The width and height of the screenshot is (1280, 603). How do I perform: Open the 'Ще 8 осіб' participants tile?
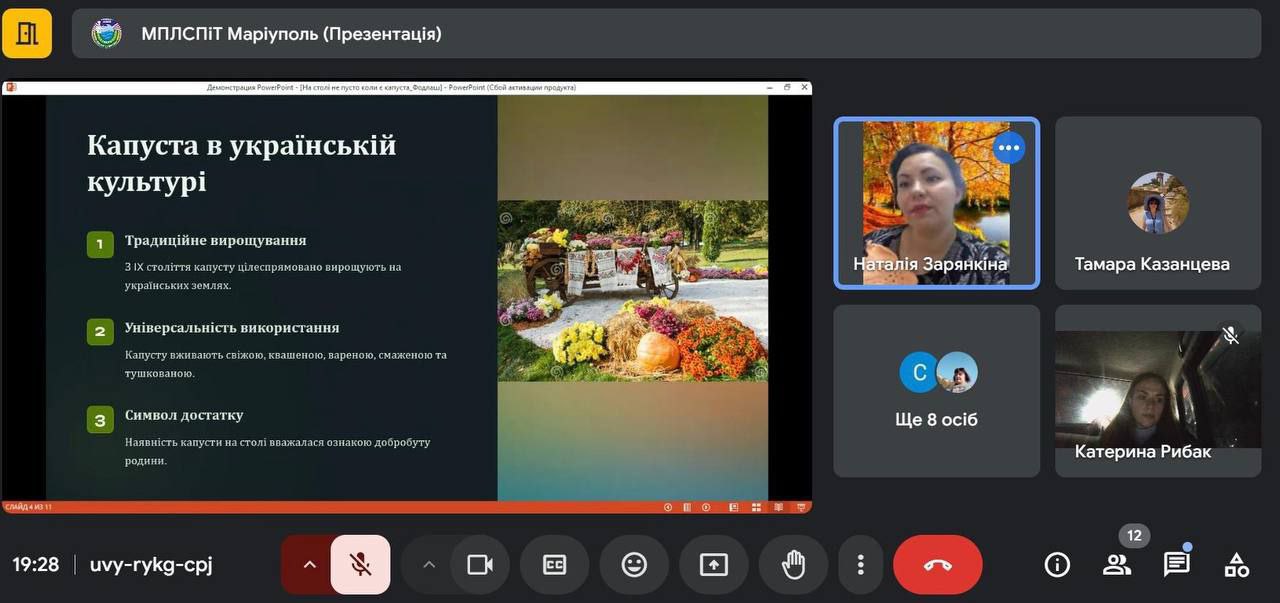coord(937,391)
